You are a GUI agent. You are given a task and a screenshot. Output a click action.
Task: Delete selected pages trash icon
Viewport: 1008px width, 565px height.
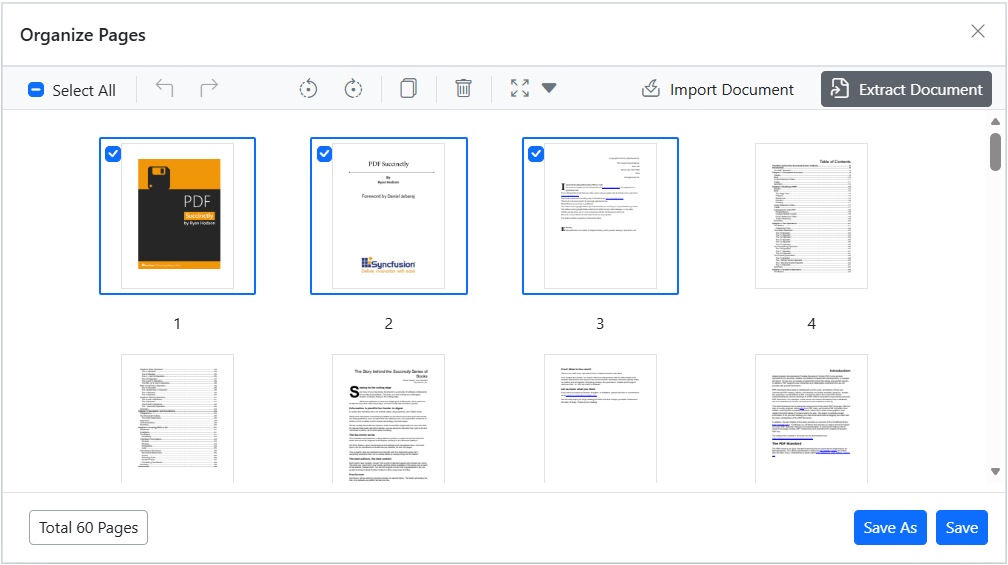coord(464,88)
